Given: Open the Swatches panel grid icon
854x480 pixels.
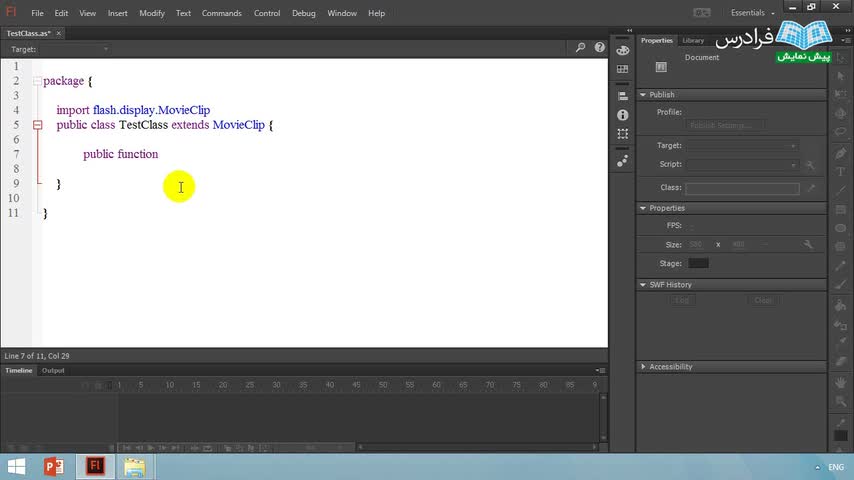Looking at the screenshot, I should (623, 69).
